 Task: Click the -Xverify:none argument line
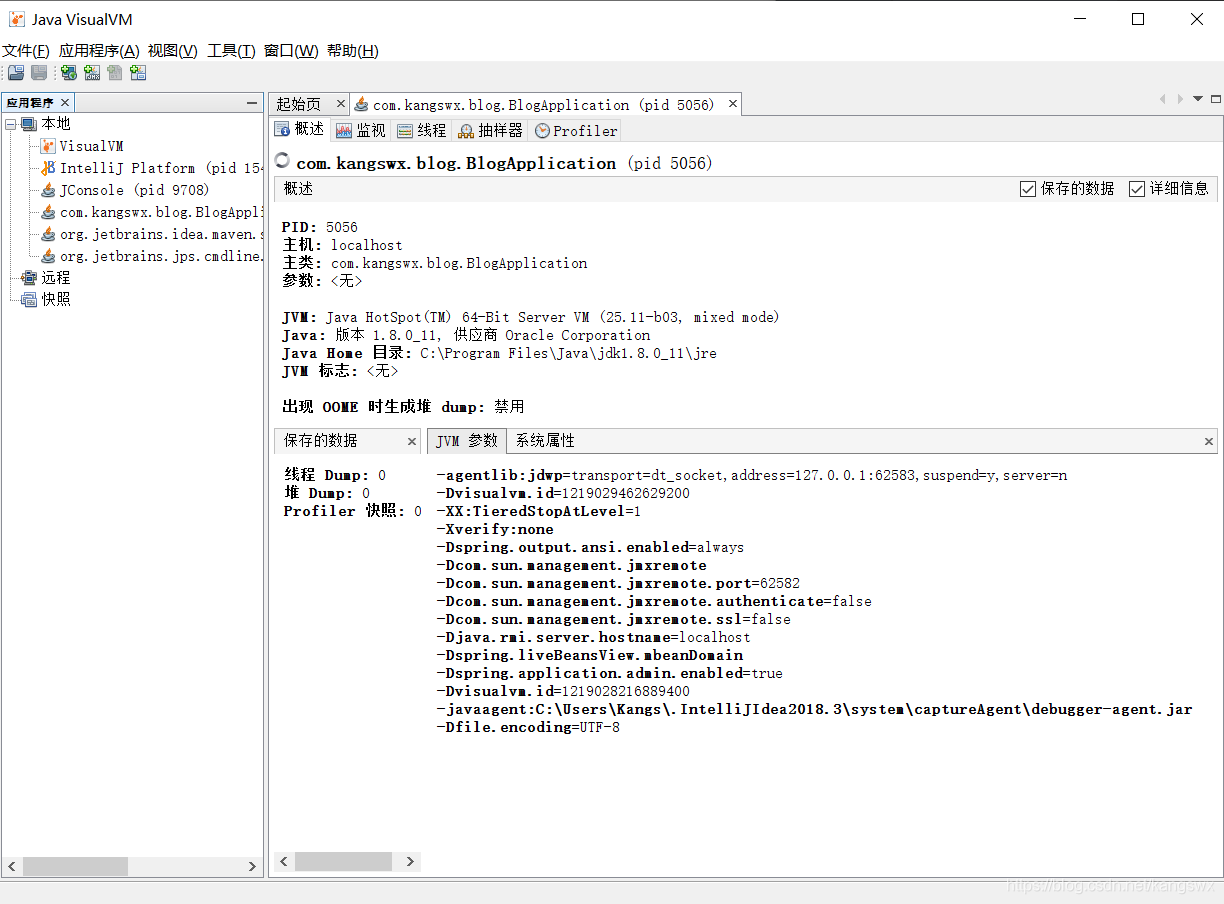[x=495, y=529]
